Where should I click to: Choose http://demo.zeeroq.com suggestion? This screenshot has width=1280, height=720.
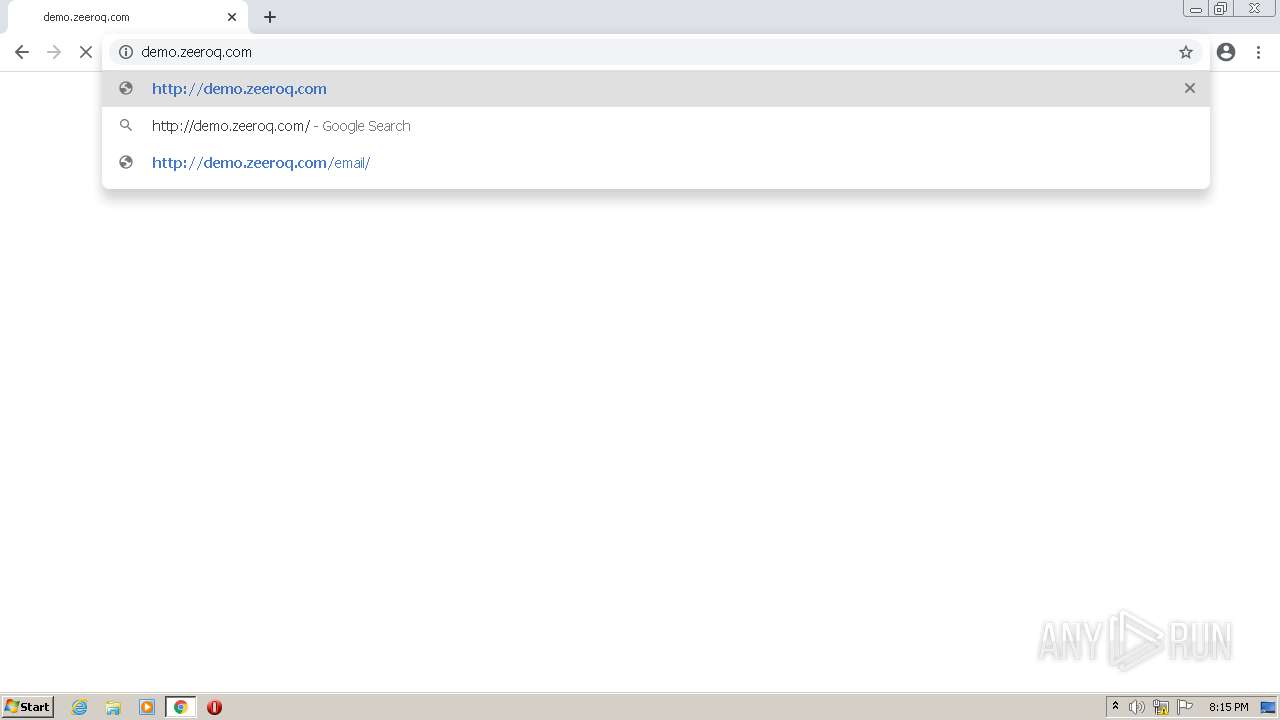(656, 88)
